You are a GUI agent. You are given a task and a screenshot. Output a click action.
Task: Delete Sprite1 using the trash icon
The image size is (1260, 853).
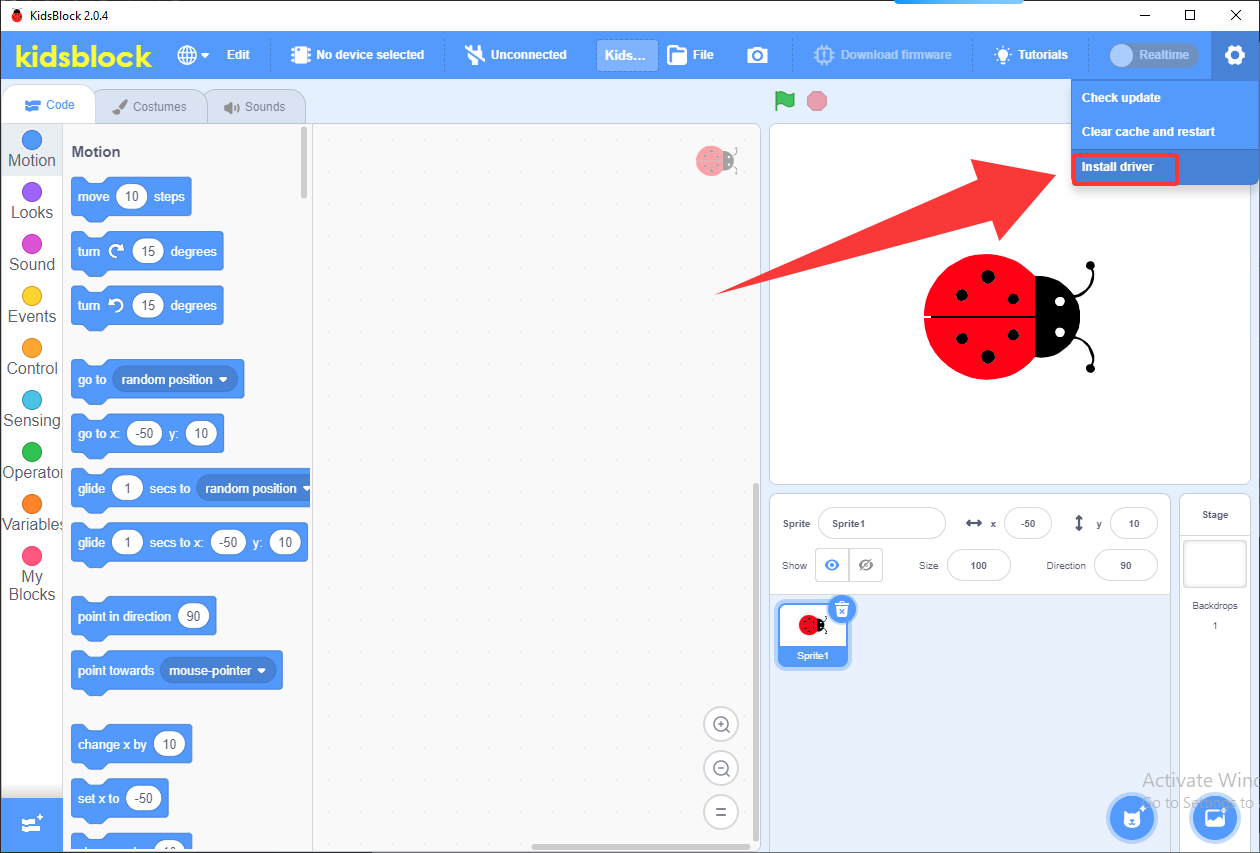pyautogui.click(x=842, y=609)
